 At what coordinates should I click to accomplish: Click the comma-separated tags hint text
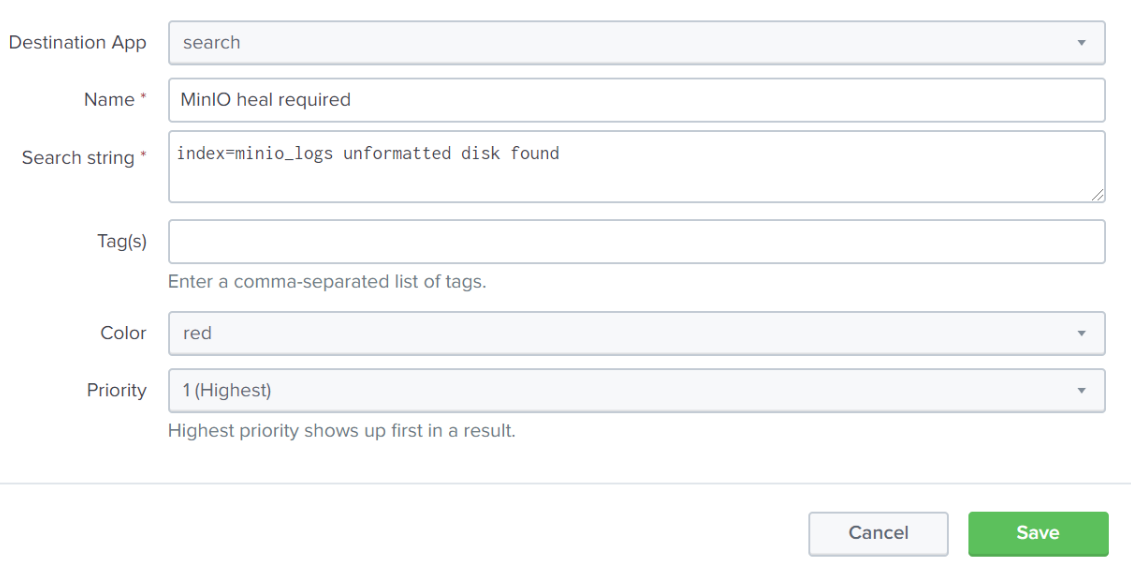point(327,282)
